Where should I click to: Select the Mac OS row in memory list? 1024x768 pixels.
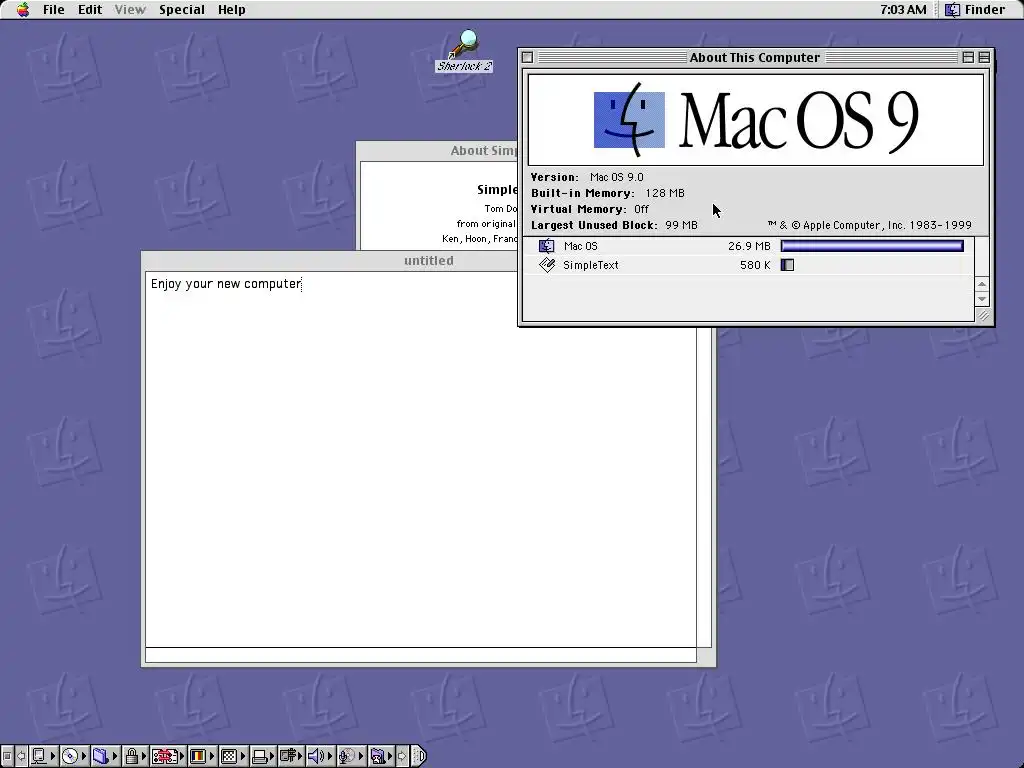click(748, 246)
